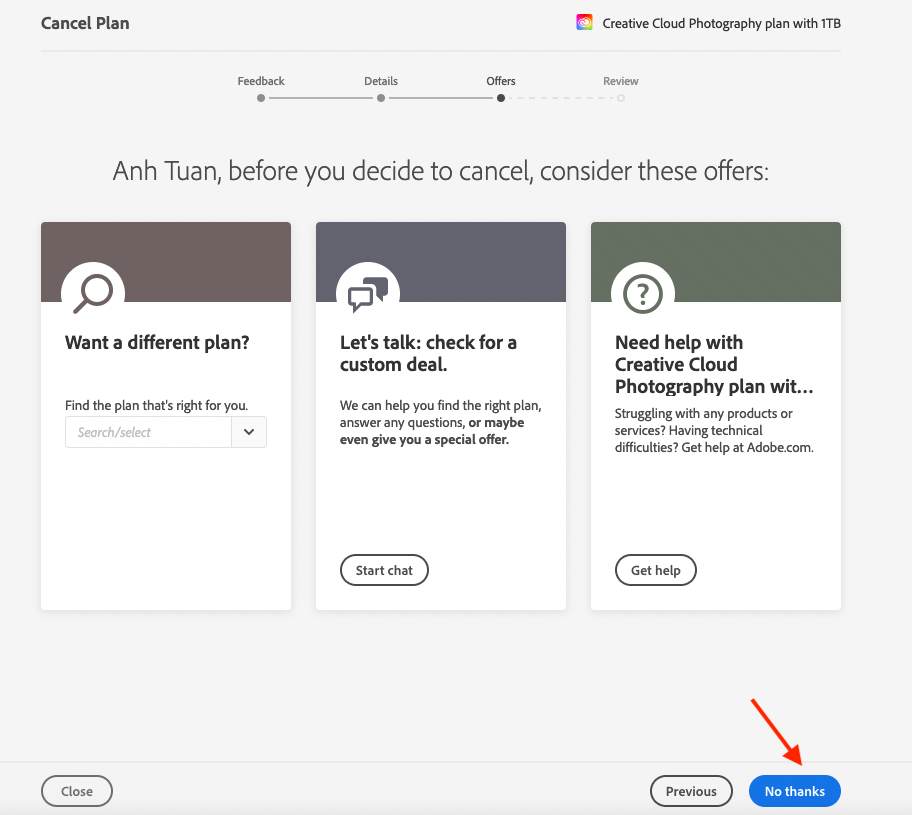Click the Feedback step dot marker
Image resolution: width=912 pixels, height=815 pixels.
pyautogui.click(x=261, y=98)
